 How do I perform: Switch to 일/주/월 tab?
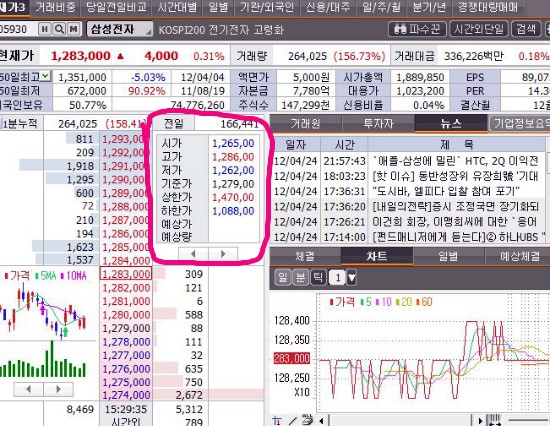(381, 7)
